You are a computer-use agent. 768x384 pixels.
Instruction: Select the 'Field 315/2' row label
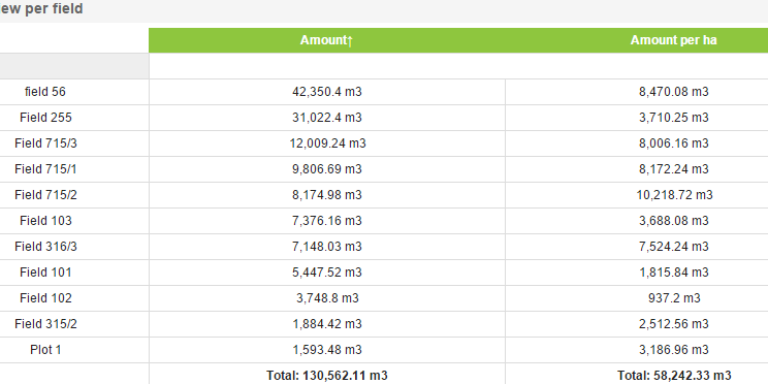pyautogui.click(x=46, y=324)
